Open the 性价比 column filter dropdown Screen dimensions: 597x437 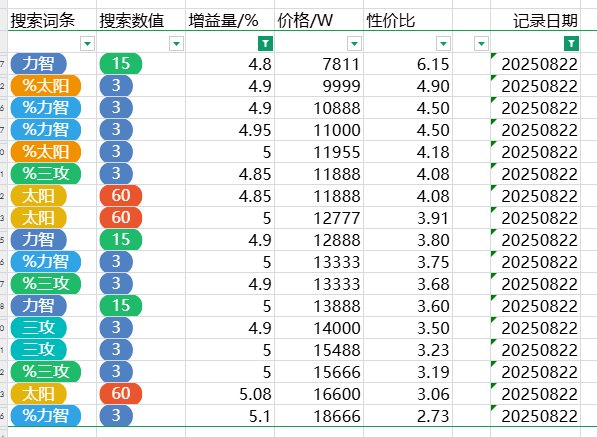point(443,43)
